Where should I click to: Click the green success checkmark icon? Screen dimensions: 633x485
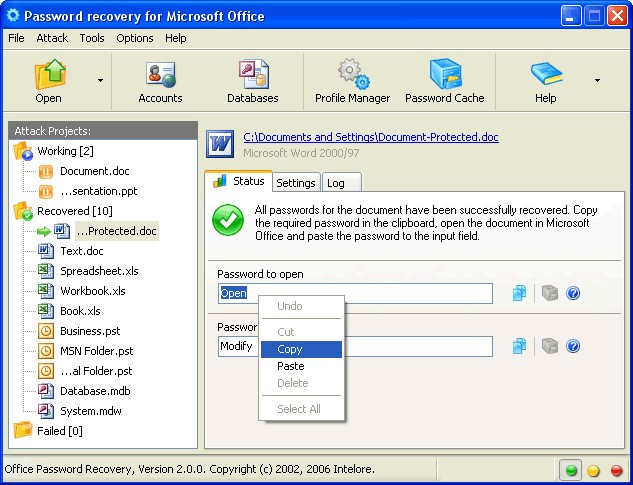228,220
